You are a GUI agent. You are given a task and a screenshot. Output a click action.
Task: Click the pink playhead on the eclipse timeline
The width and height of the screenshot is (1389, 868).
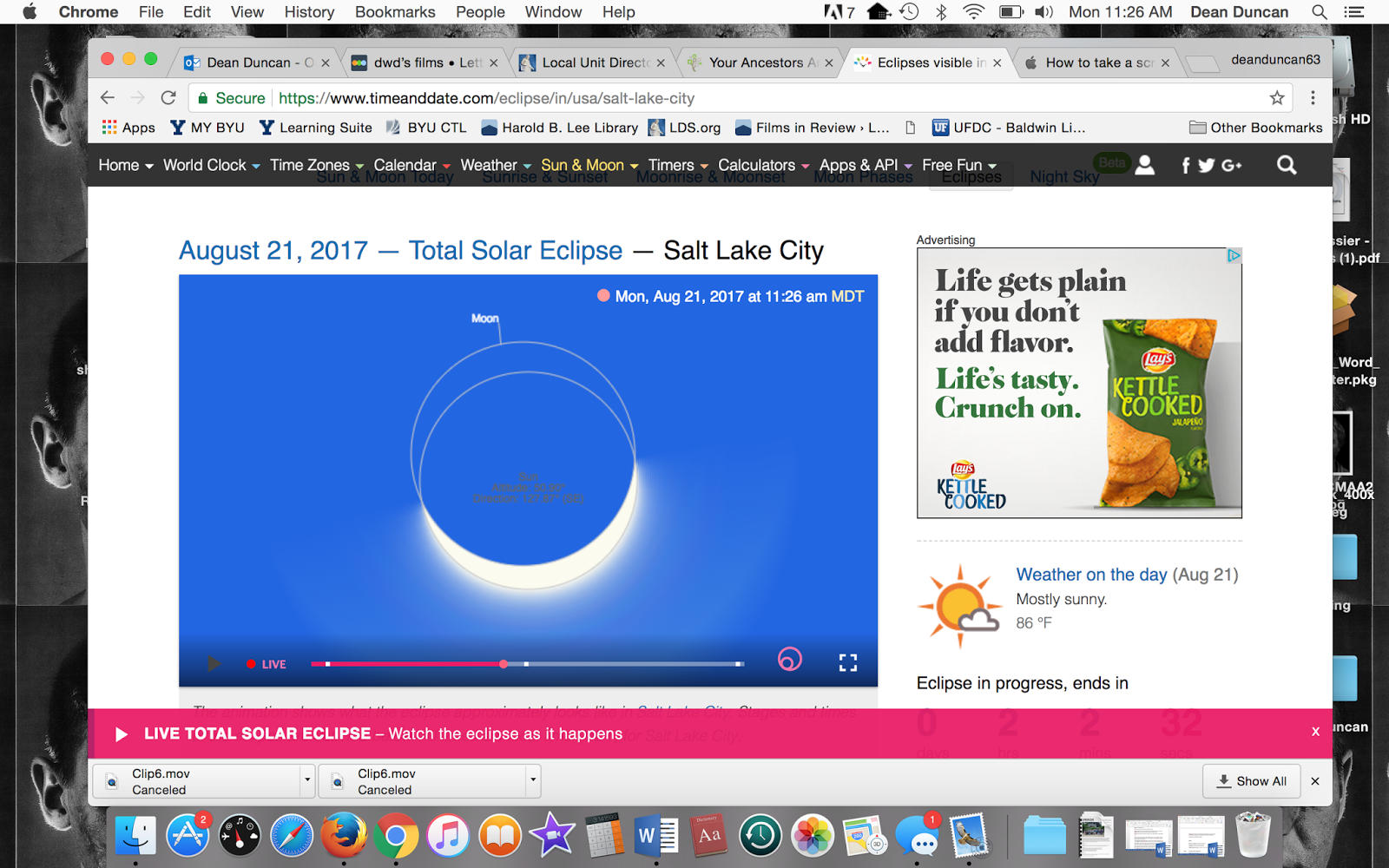pyautogui.click(x=504, y=664)
